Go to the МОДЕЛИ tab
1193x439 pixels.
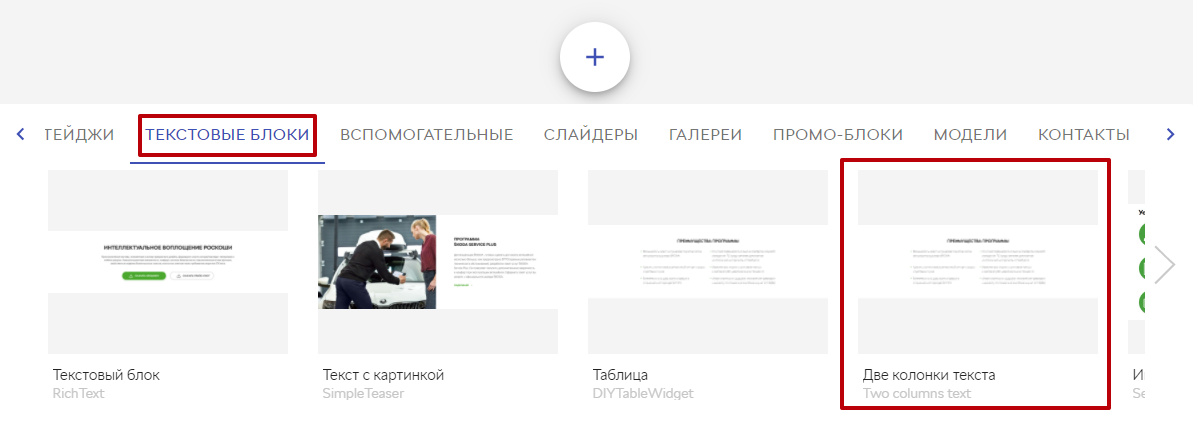pos(970,135)
